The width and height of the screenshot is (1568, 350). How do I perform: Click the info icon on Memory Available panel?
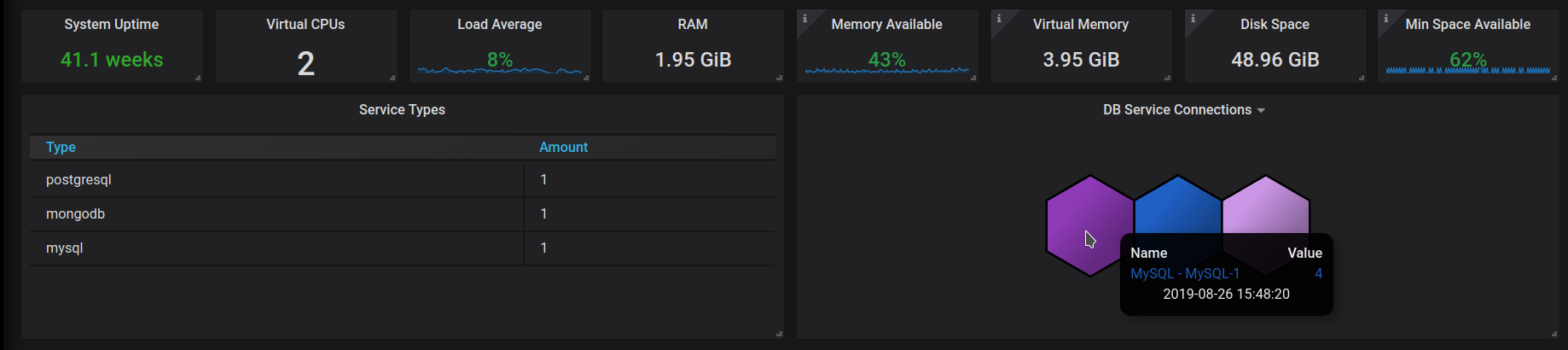804,18
